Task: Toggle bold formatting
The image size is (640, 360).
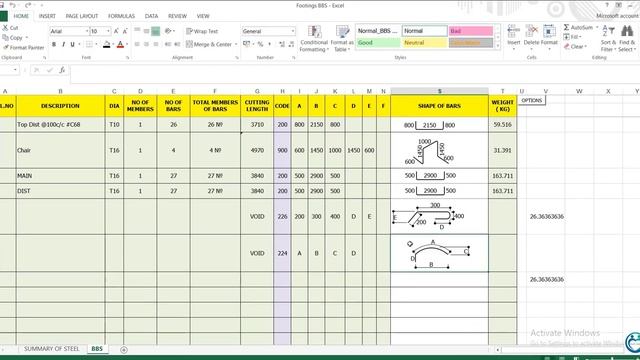Action: click(x=54, y=44)
